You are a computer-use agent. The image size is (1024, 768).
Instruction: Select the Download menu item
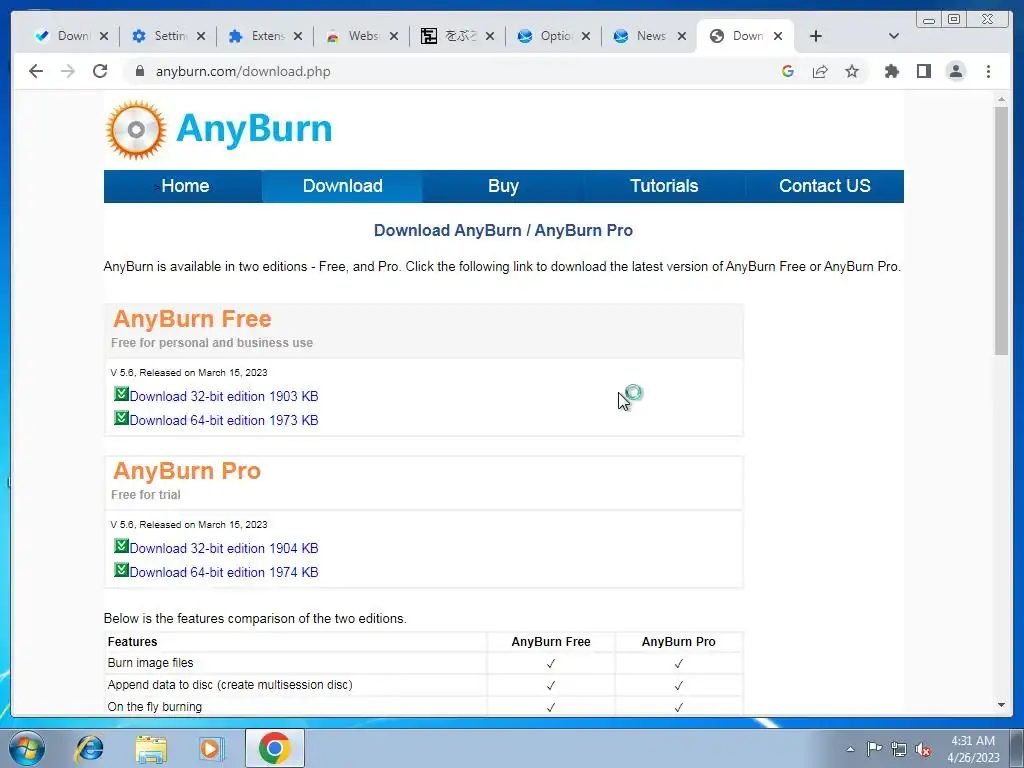(x=343, y=186)
